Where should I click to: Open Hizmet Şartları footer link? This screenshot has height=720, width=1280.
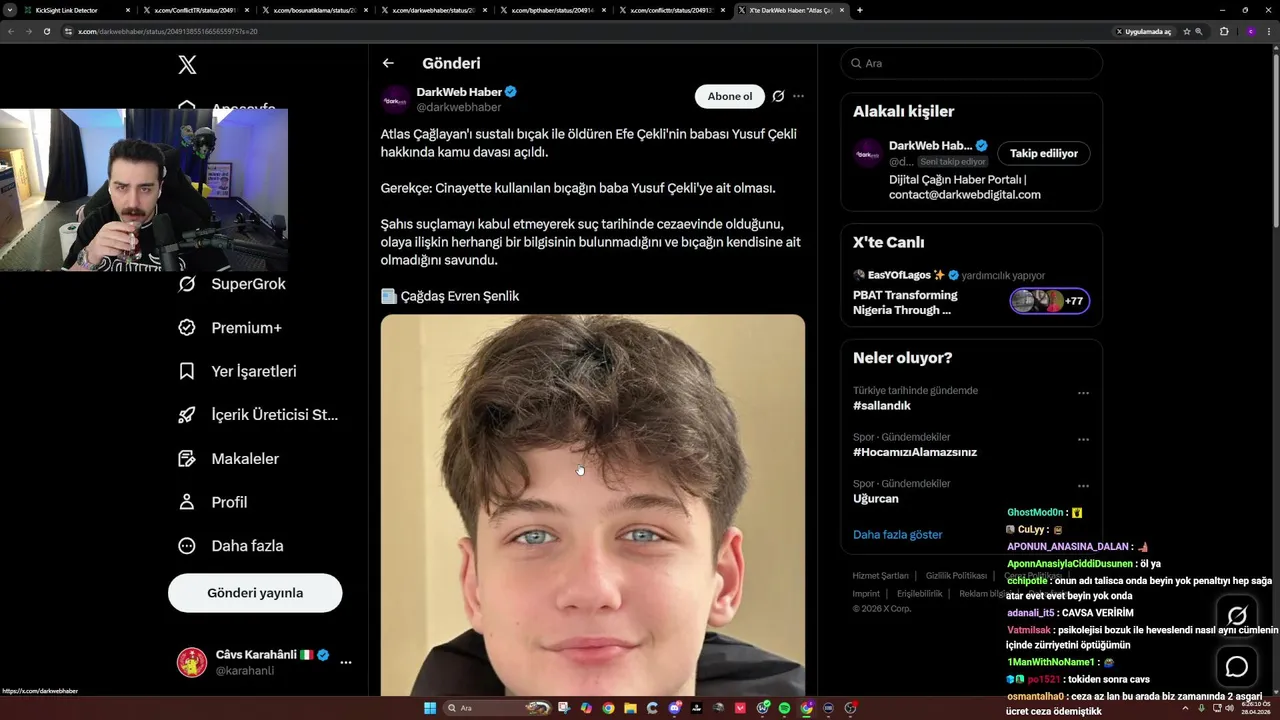coord(881,576)
